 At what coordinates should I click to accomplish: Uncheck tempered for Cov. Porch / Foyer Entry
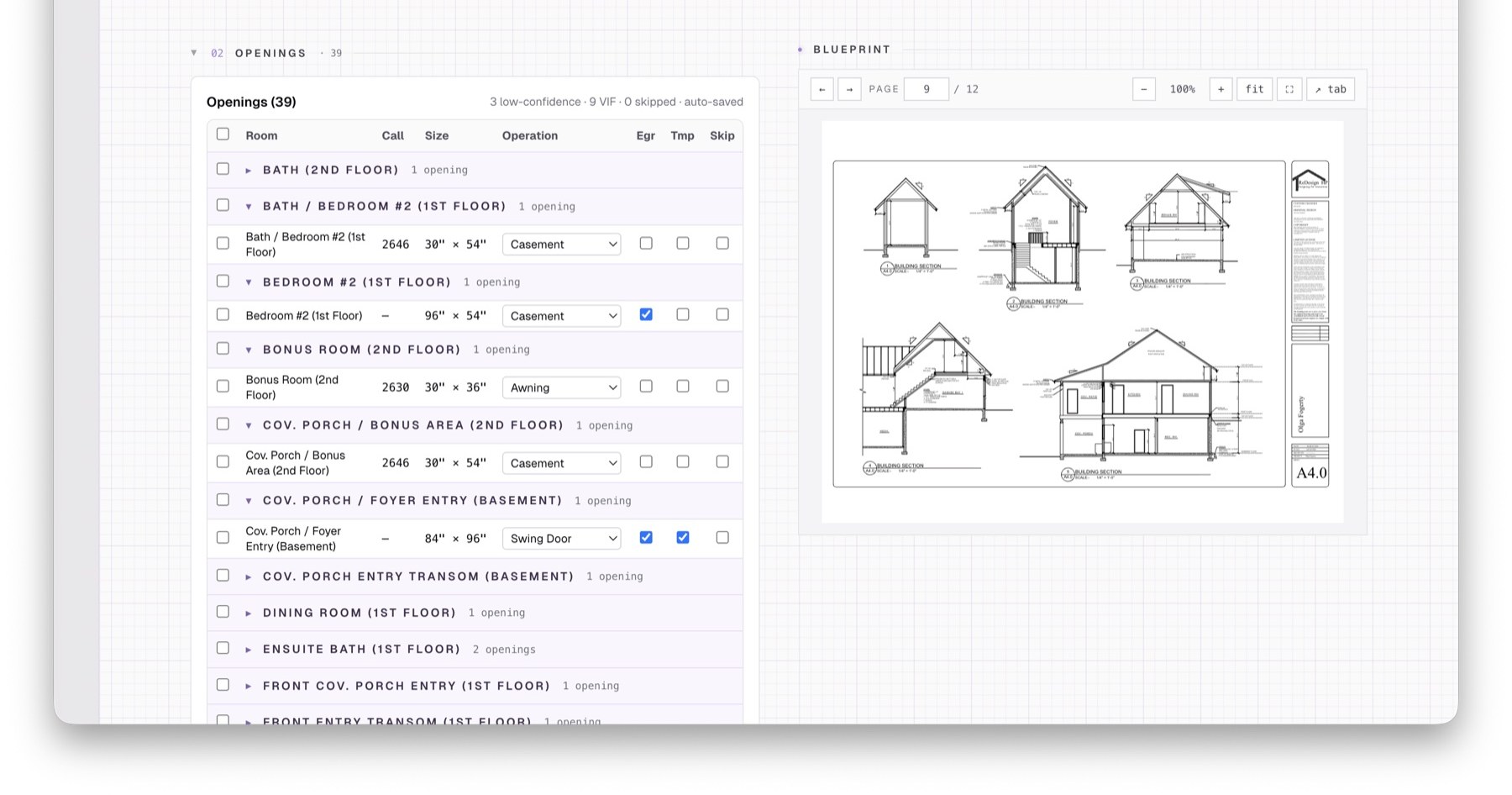tap(683, 537)
